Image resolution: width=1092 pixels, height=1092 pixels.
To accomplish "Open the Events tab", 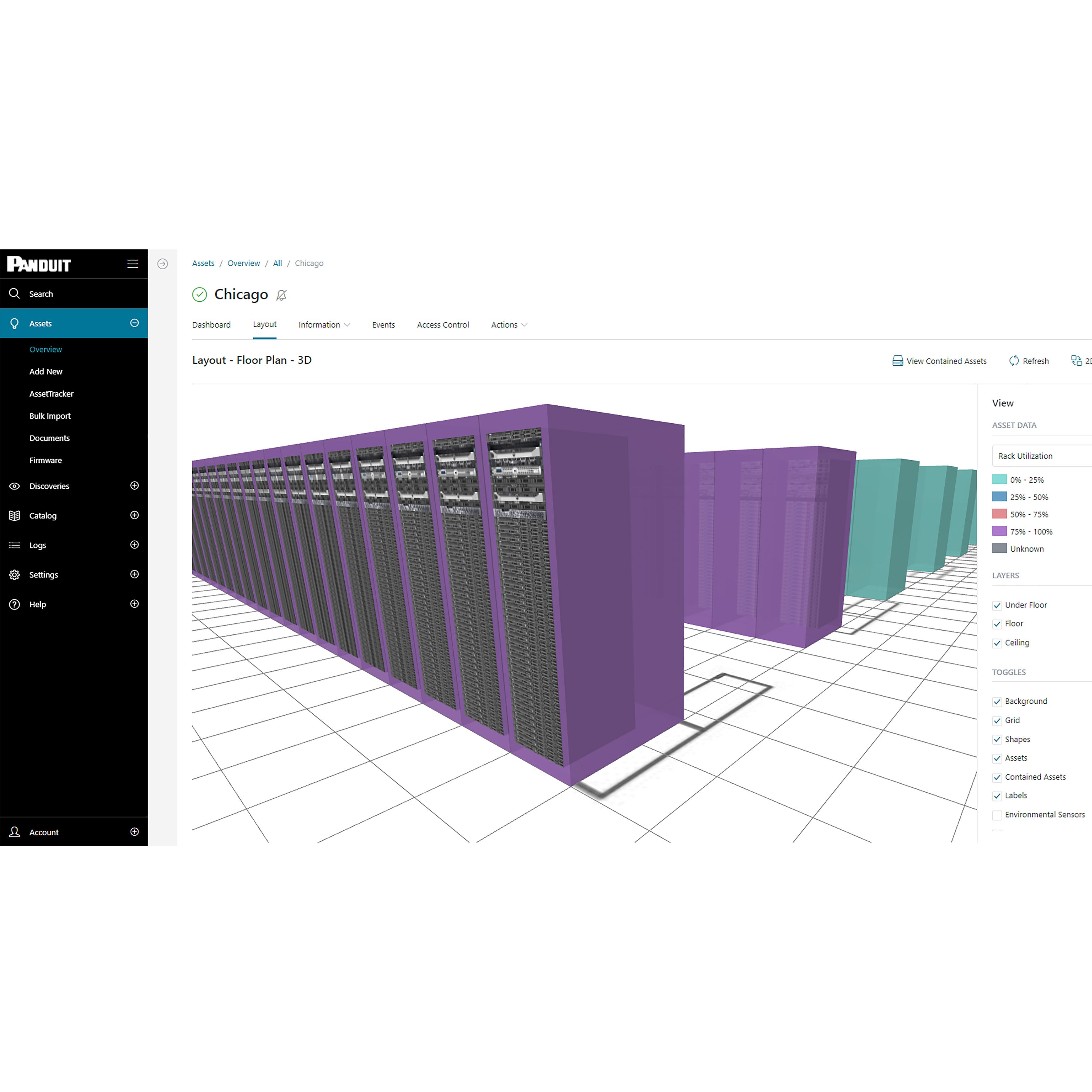I will 383,325.
